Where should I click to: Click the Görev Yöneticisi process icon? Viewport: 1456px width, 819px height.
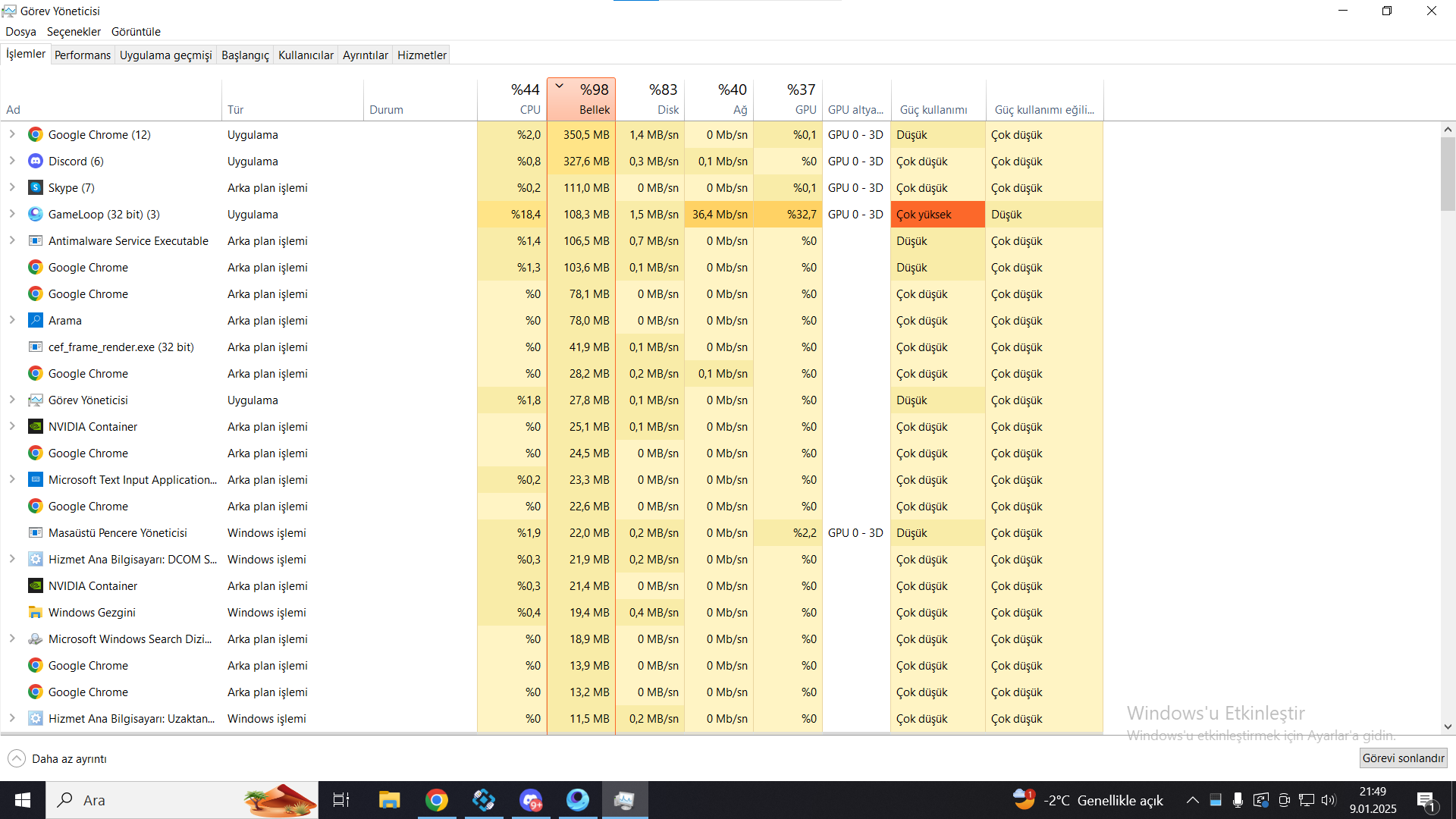coord(36,400)
